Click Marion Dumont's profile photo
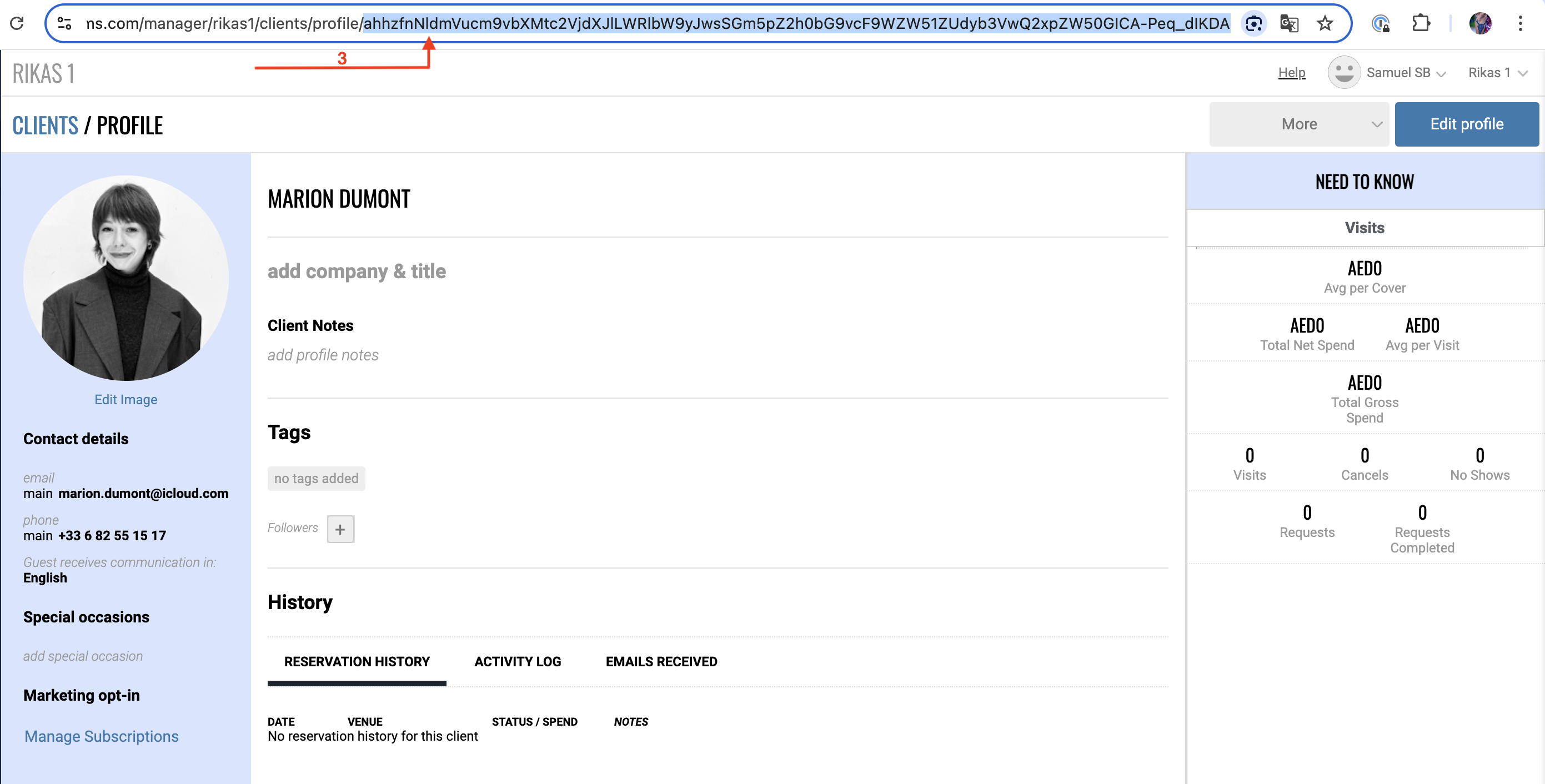 point(126,278)
